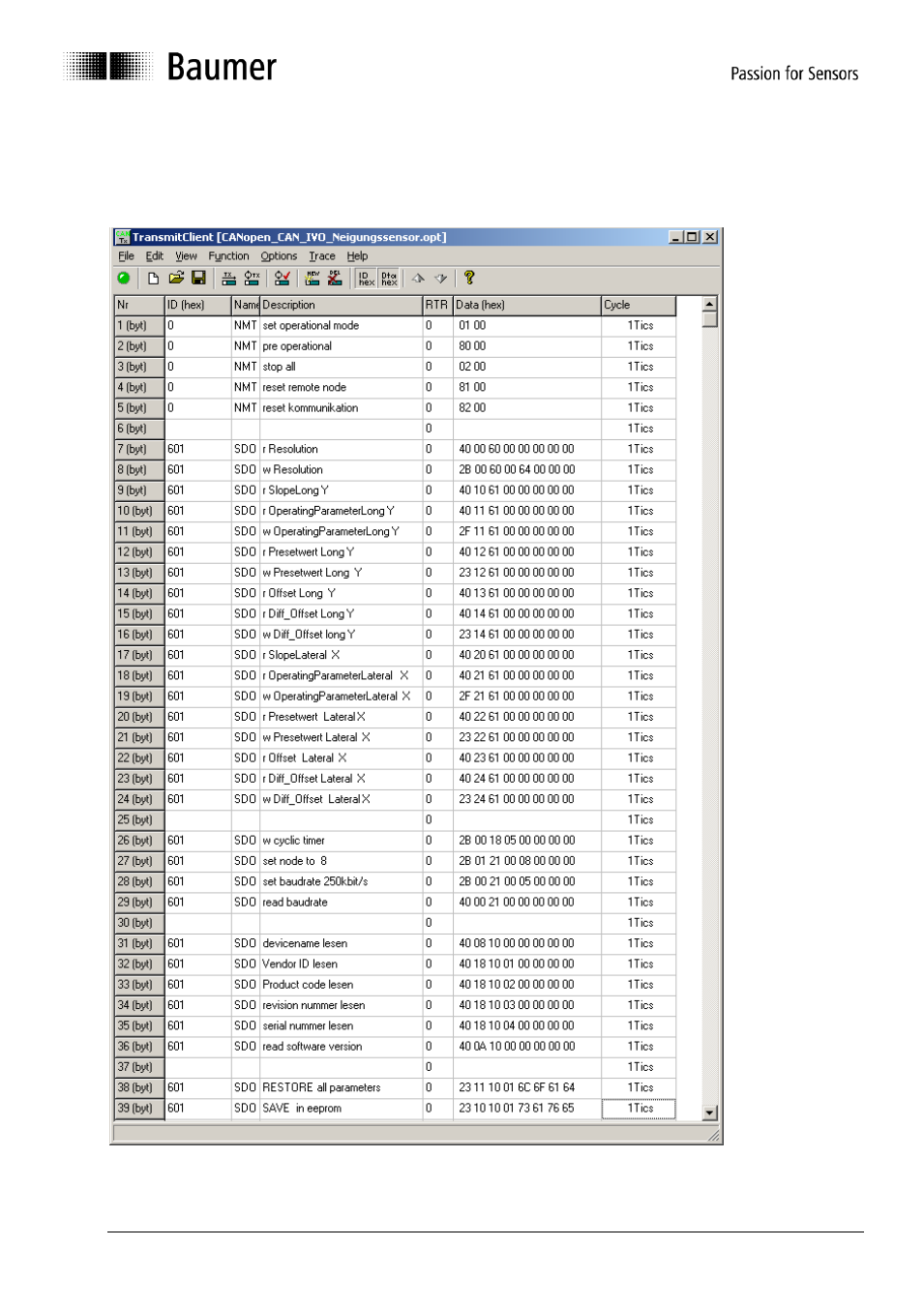The image size is (924, 1306).
Task: Click data cell '23 10 10 01 73 61 76 65'
Action: (527, 1109)
